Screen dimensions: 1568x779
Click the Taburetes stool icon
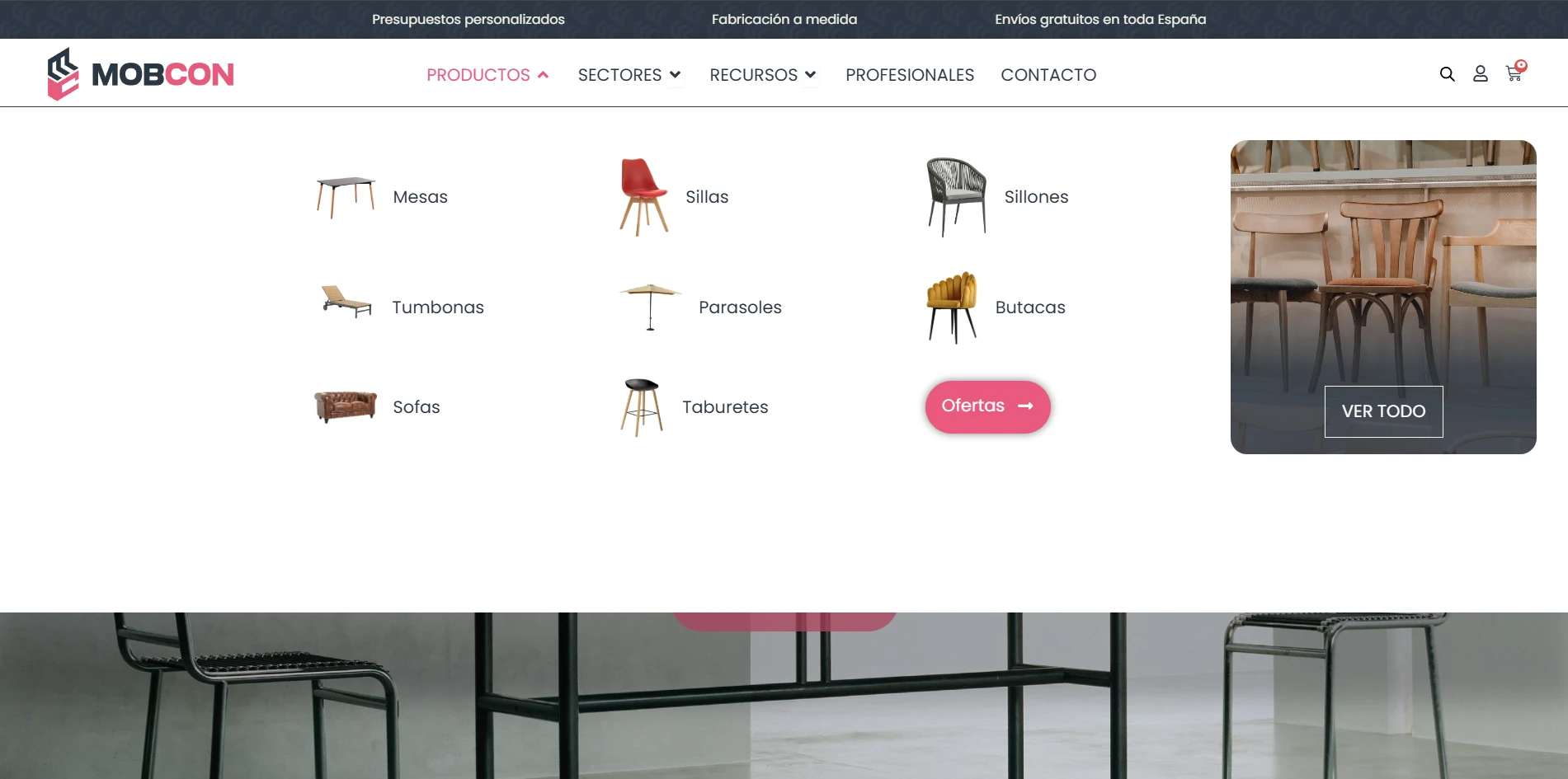coord(642,407)
